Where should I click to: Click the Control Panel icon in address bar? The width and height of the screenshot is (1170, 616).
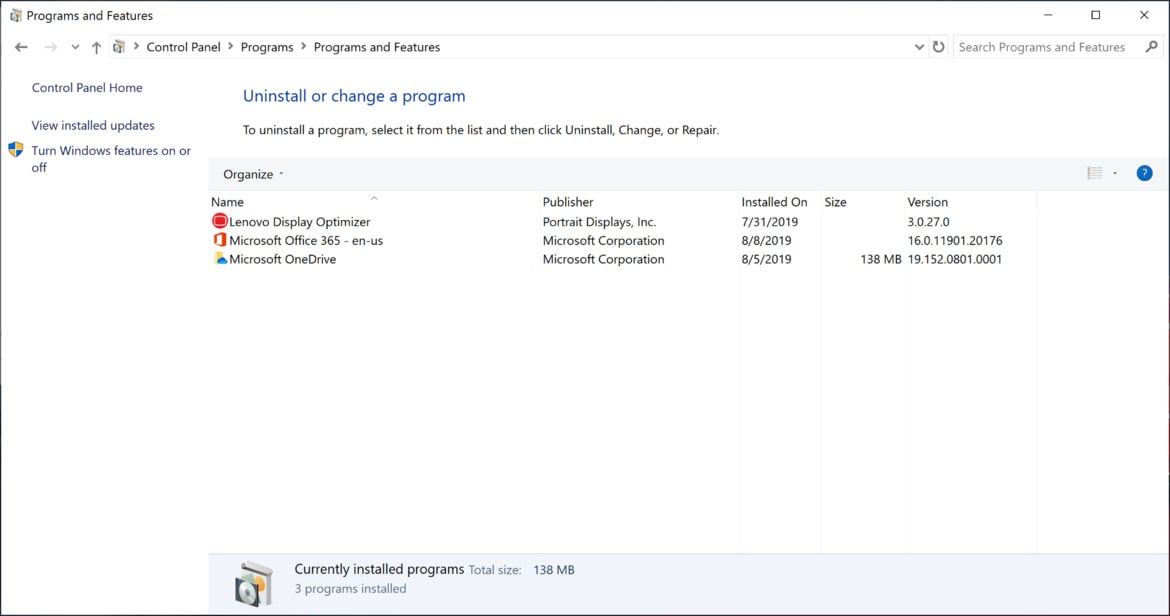(119, 47)
